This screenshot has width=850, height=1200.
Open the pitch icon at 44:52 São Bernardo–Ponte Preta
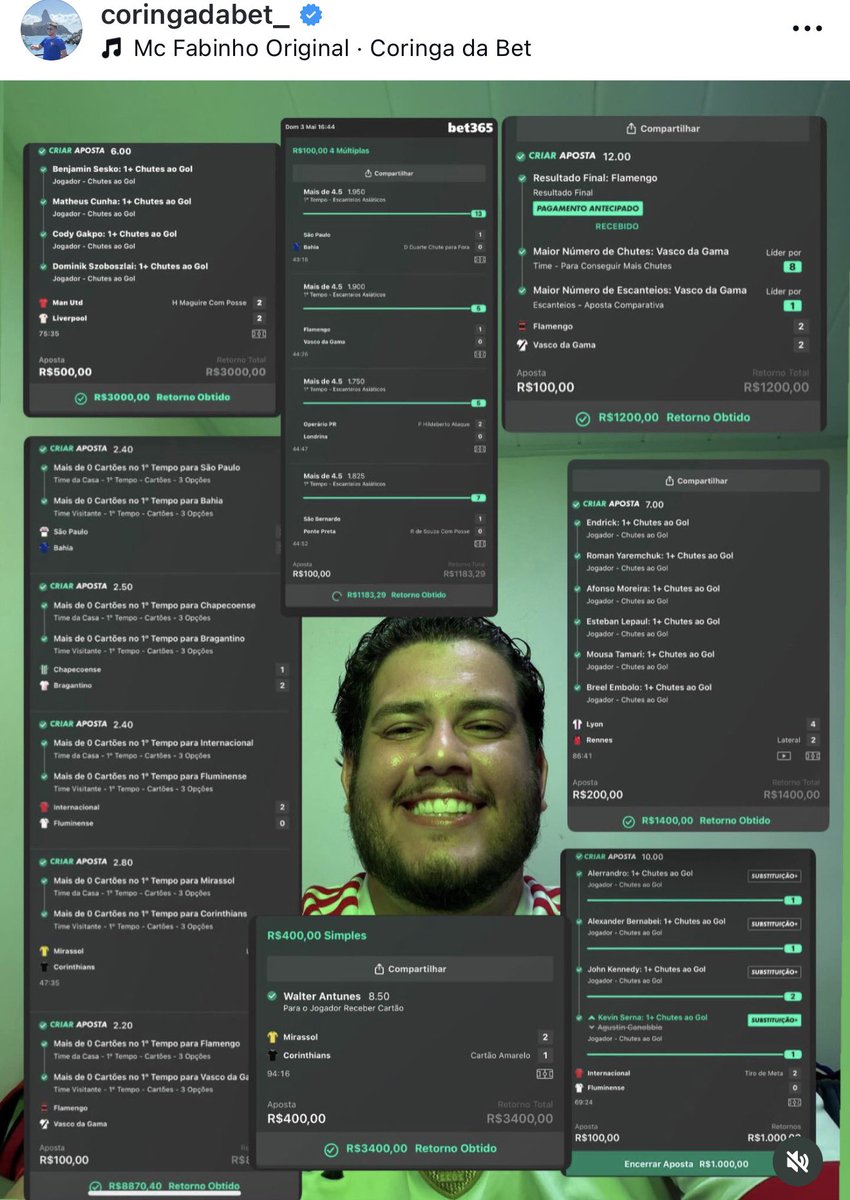coord(480,544)
